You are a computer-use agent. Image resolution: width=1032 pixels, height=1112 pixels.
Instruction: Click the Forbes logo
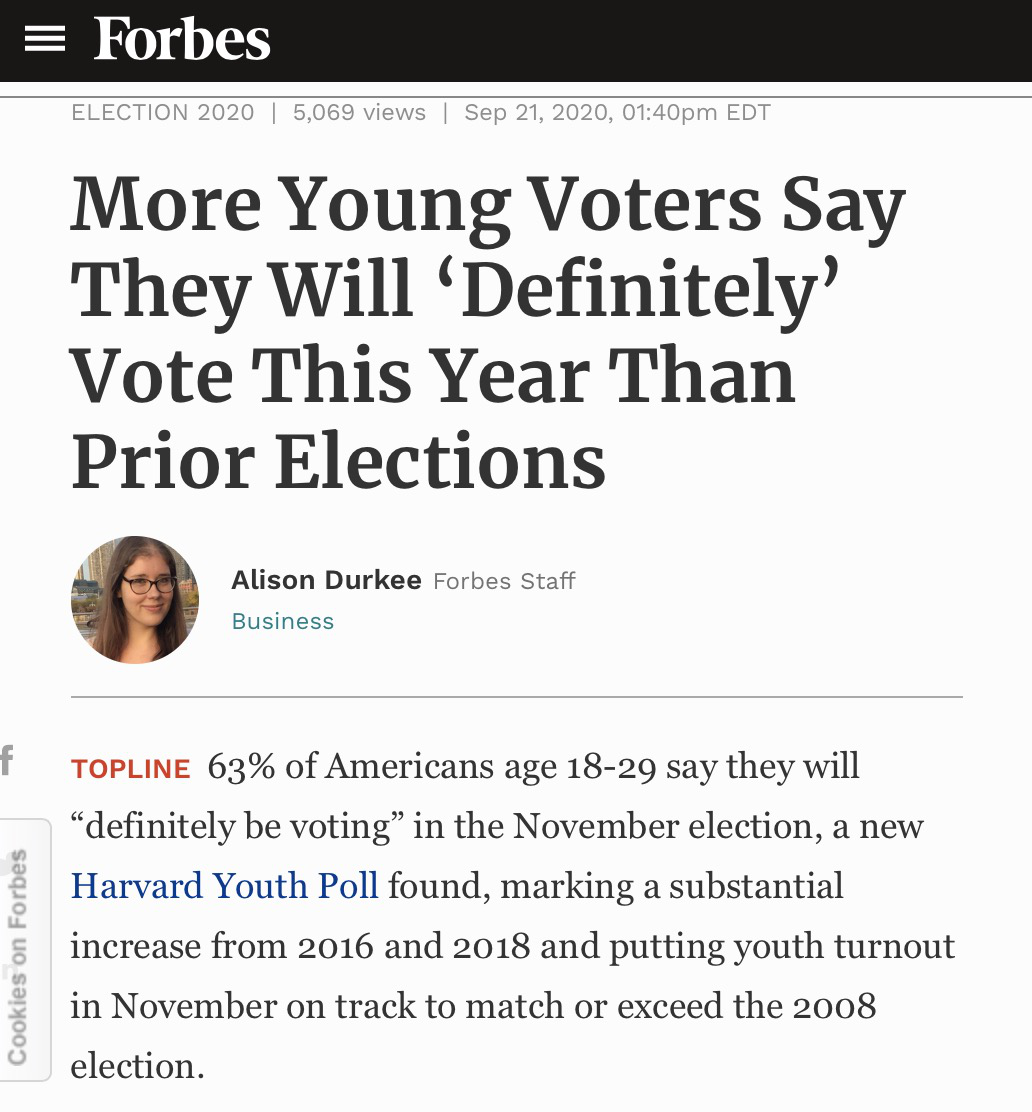pos(182,40)
